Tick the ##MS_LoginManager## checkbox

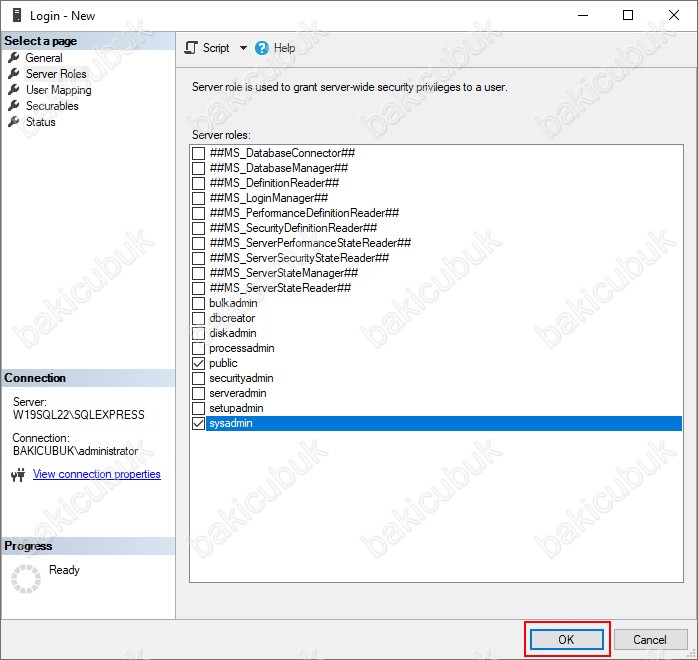pos(198,198)
